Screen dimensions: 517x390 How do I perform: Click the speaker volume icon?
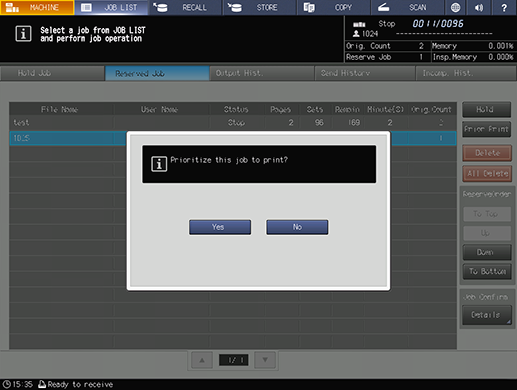(x=479, y=7)
